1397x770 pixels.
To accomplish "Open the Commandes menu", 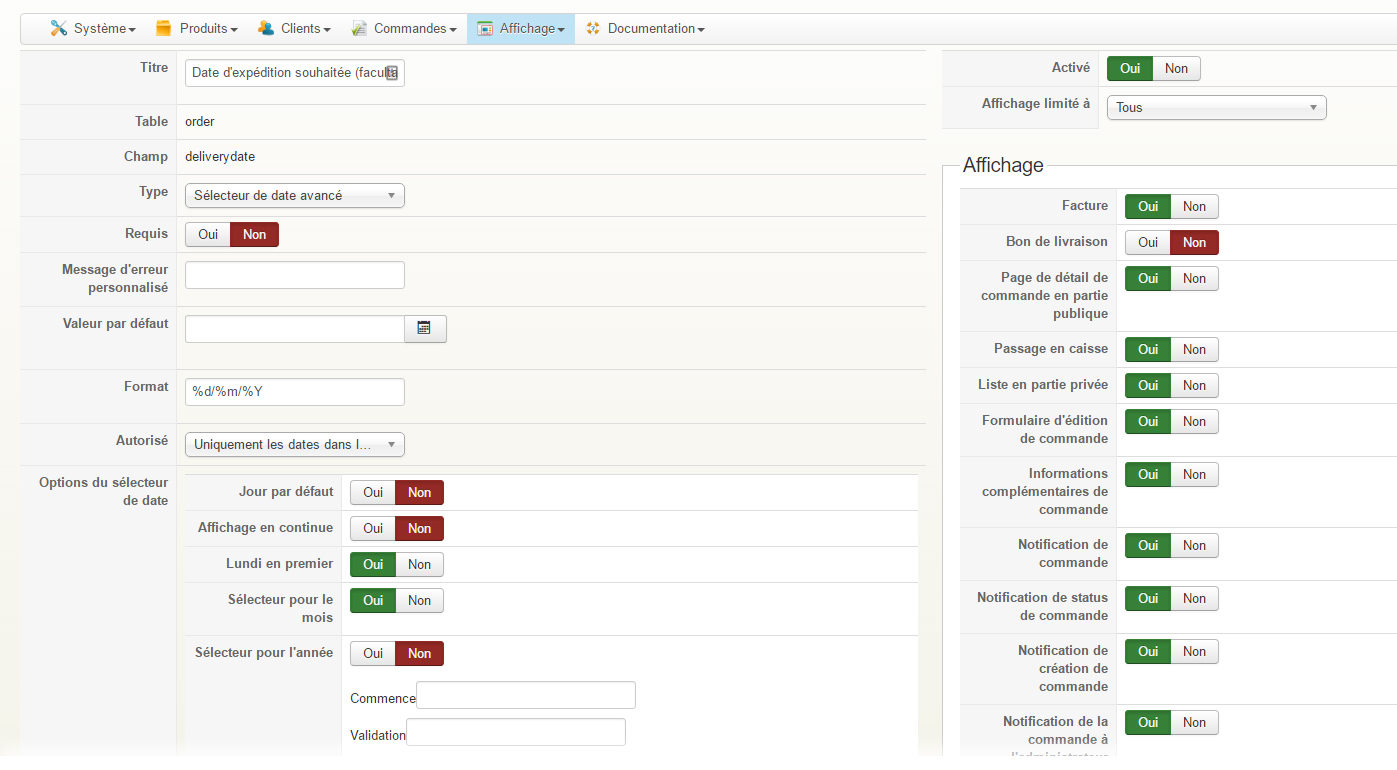I will point(404,28).
